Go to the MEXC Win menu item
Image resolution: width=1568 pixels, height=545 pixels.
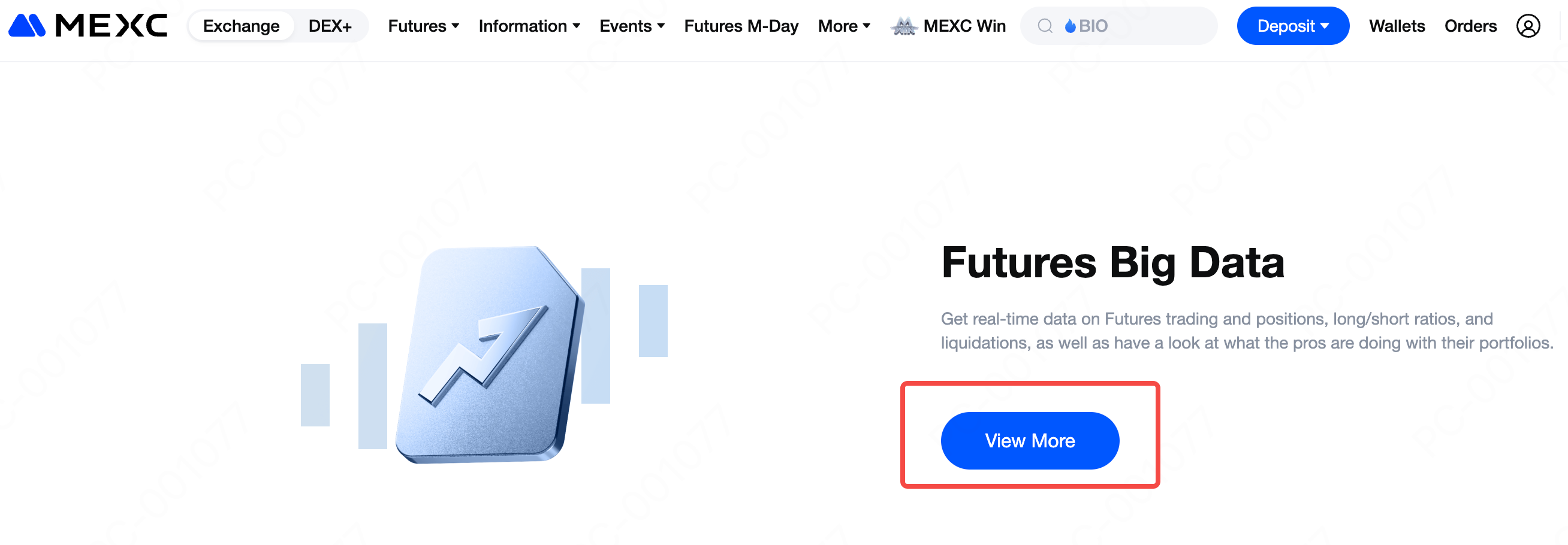coord(964,26)
